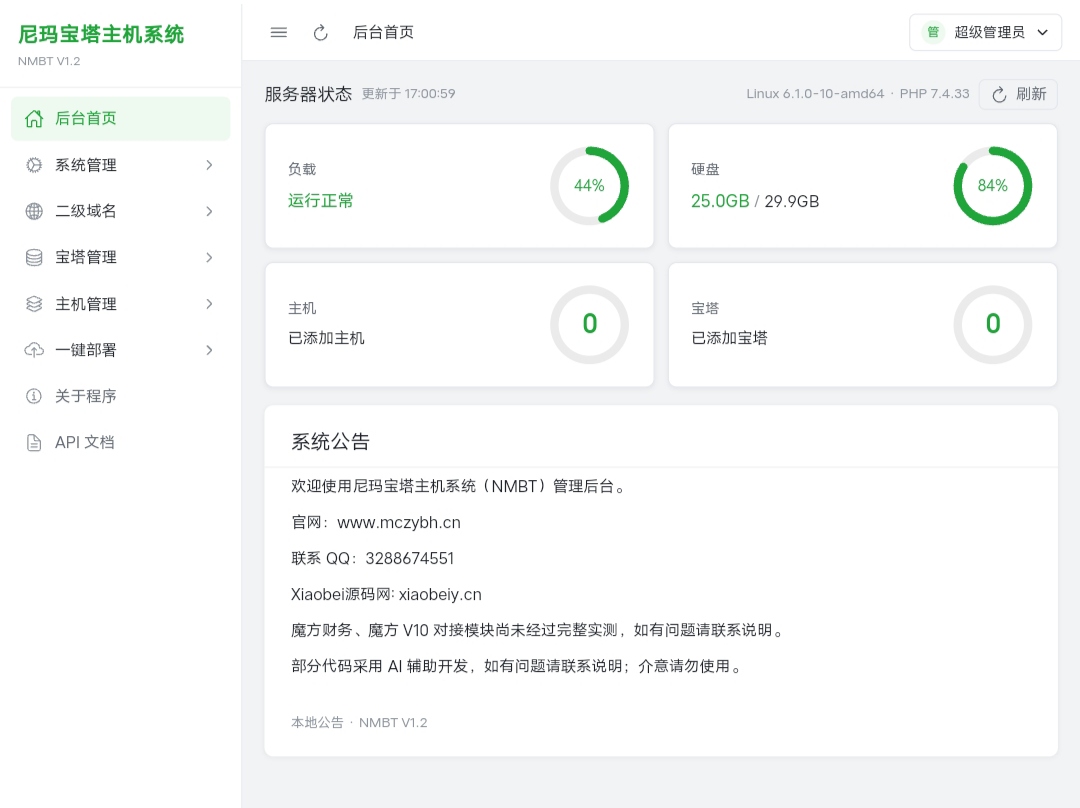This screenshot has height=808, width=1080.
Task: Click the info icon next to 关于程序
Action: pos(34,396)
